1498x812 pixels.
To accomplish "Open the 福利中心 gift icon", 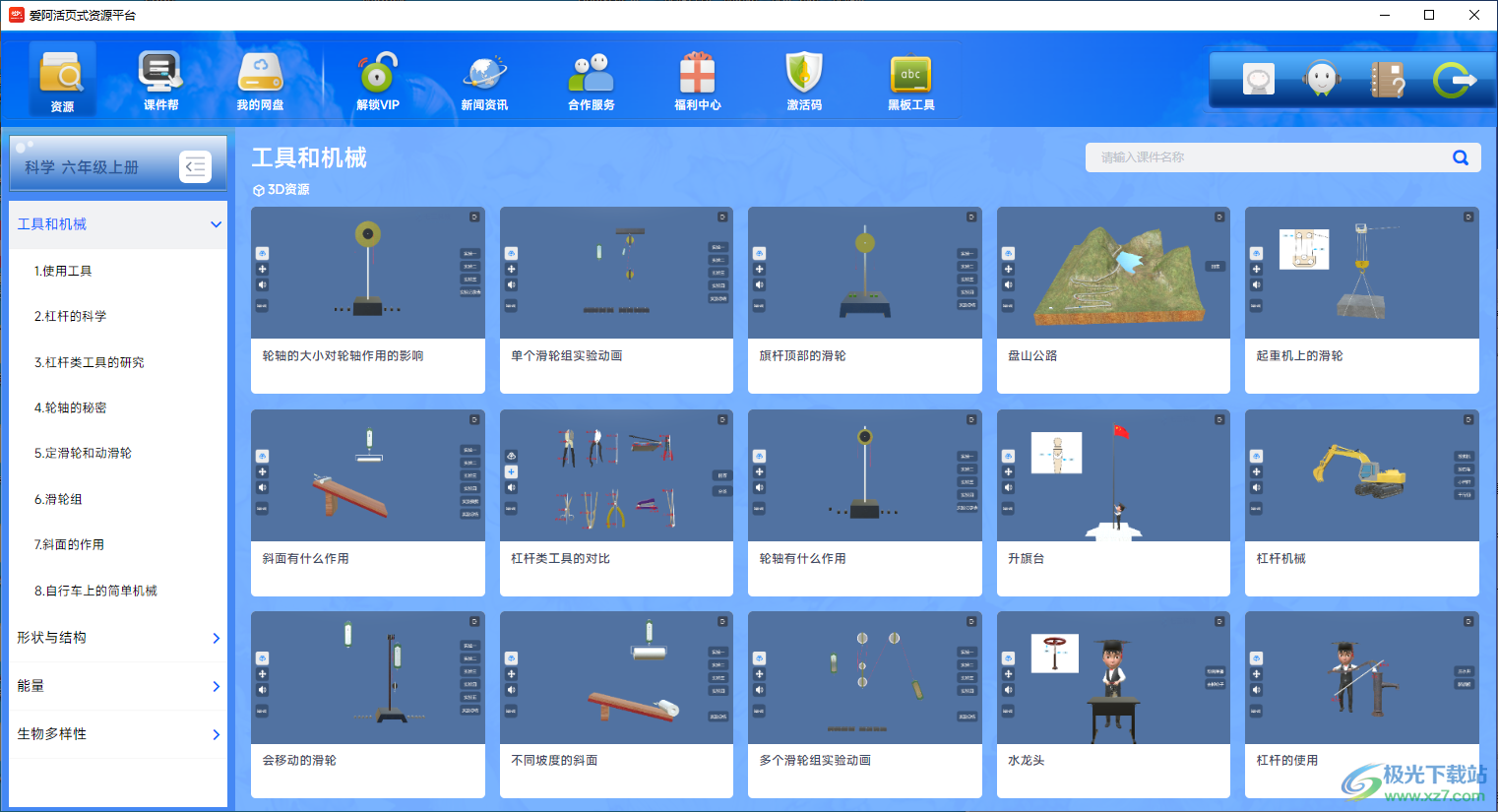I will [697, 79].
